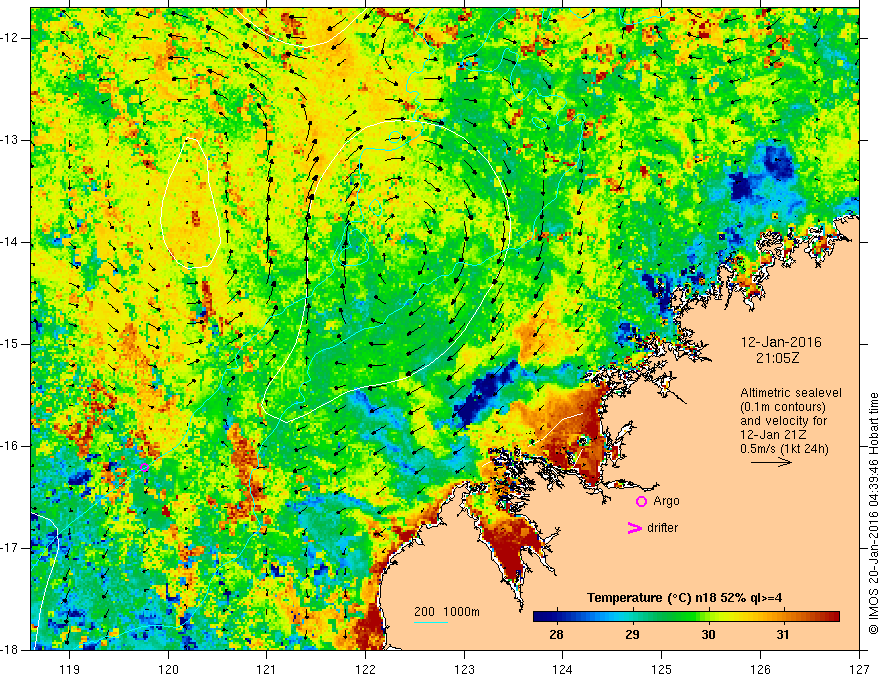Click the longitude label "124"

(563, 669)
